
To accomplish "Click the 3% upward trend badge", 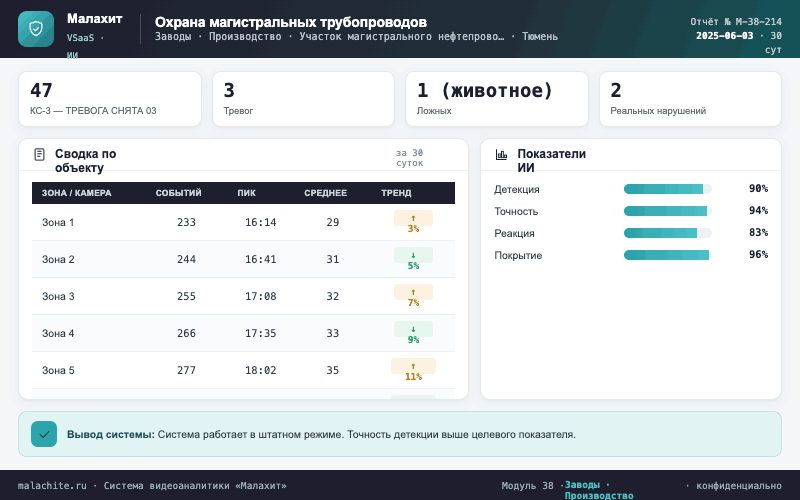I will (413, 223).
